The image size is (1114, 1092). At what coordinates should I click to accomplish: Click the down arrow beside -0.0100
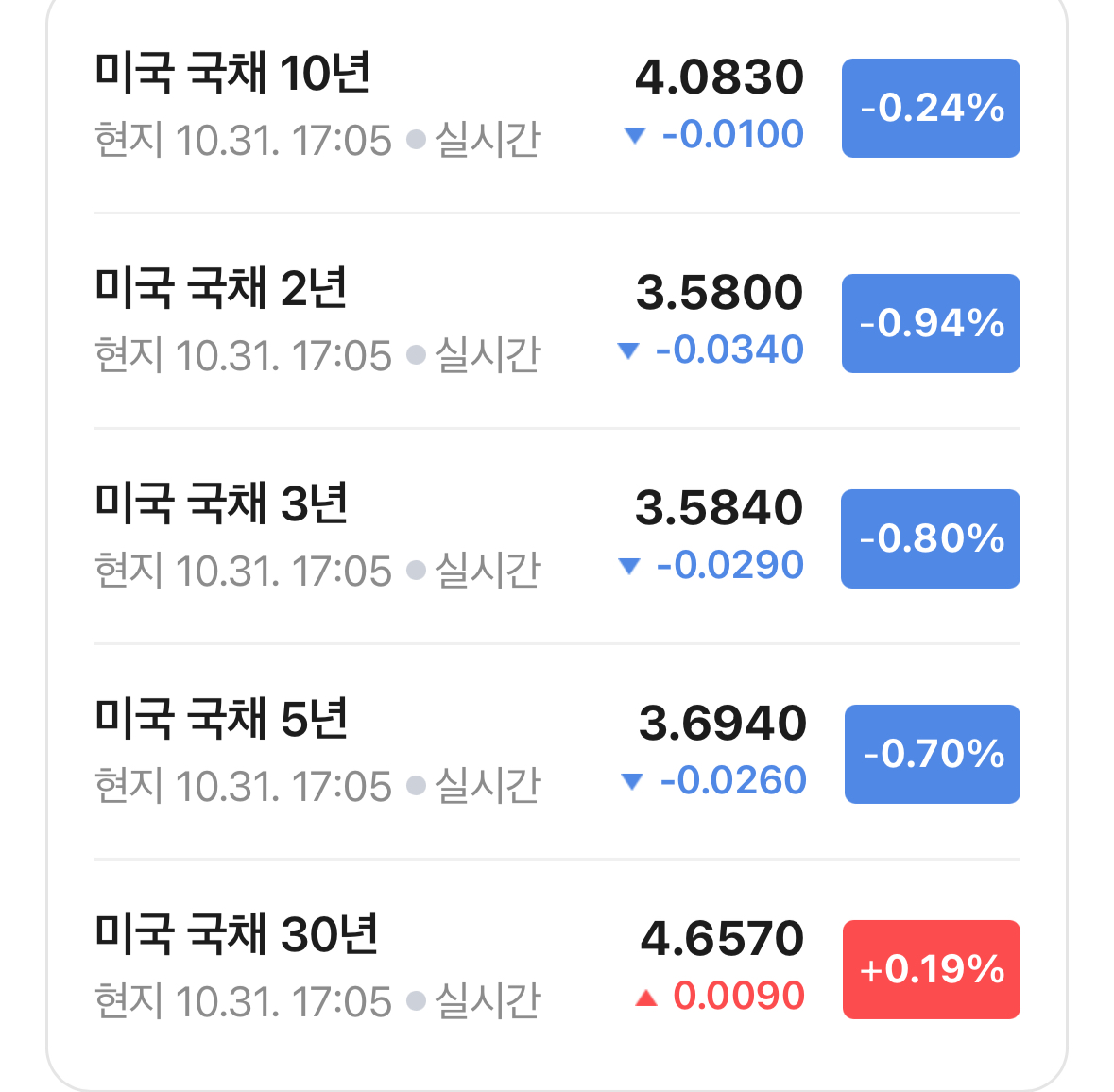(634, 135)
